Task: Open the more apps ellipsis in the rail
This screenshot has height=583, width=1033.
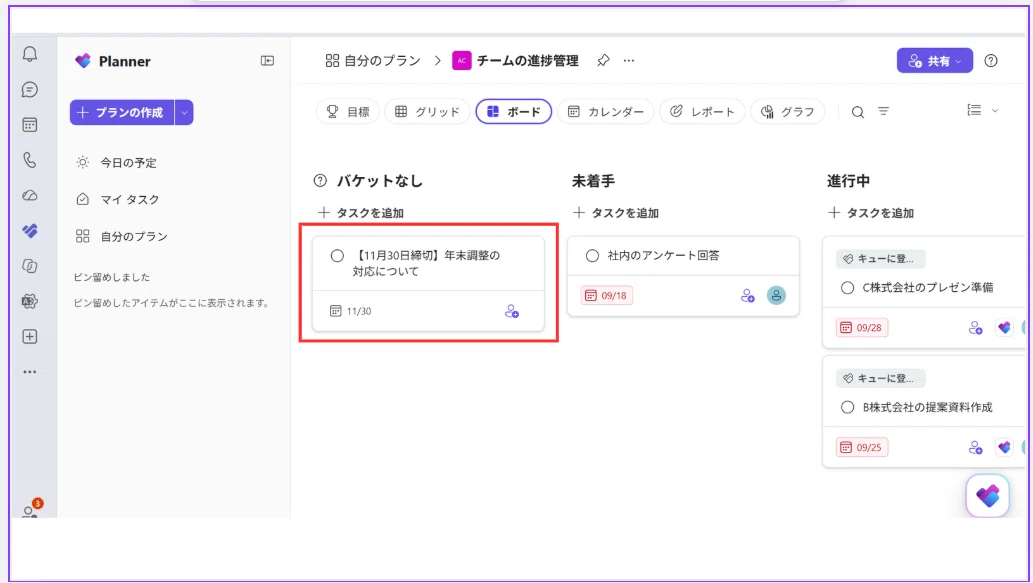Action: (x=30, y=372)
